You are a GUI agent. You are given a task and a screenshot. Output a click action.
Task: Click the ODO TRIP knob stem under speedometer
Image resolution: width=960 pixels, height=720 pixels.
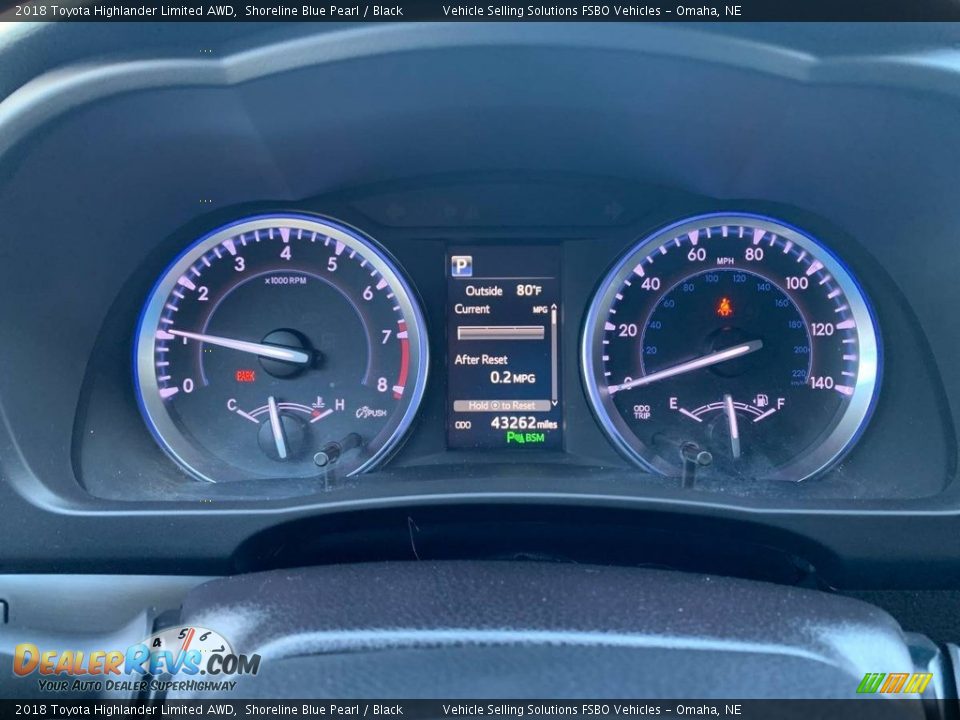click(696, 456)
